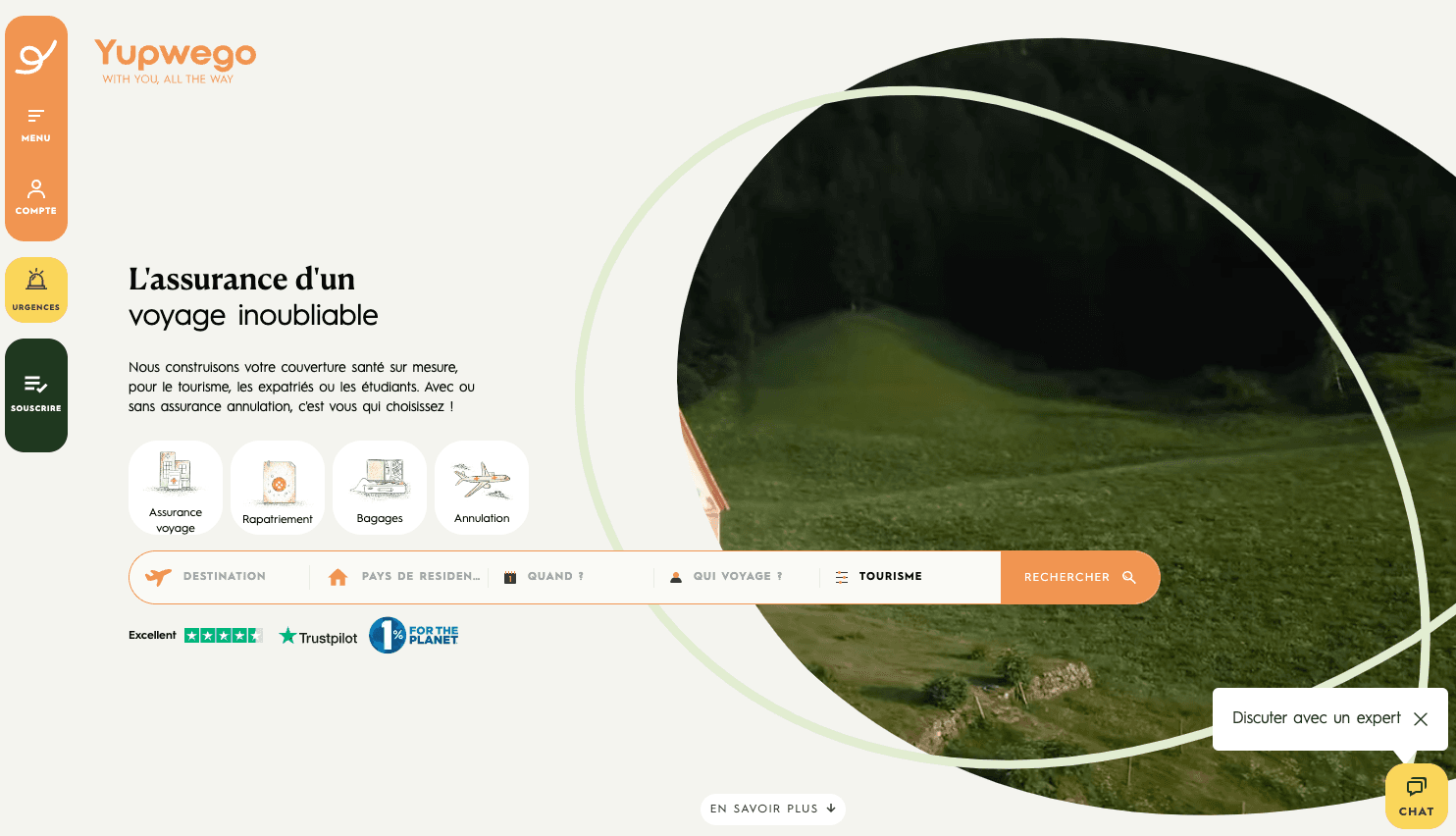Open the Quand date picker

(x=571, y=577)
